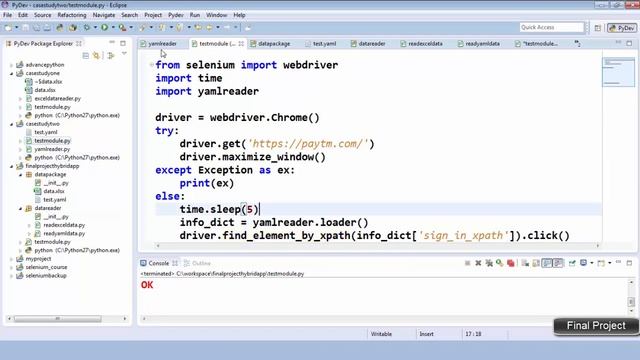Viewport: 640px width, 360px height.
Task: Select test.yaml under datapackage
Action: tap(55, 200)
